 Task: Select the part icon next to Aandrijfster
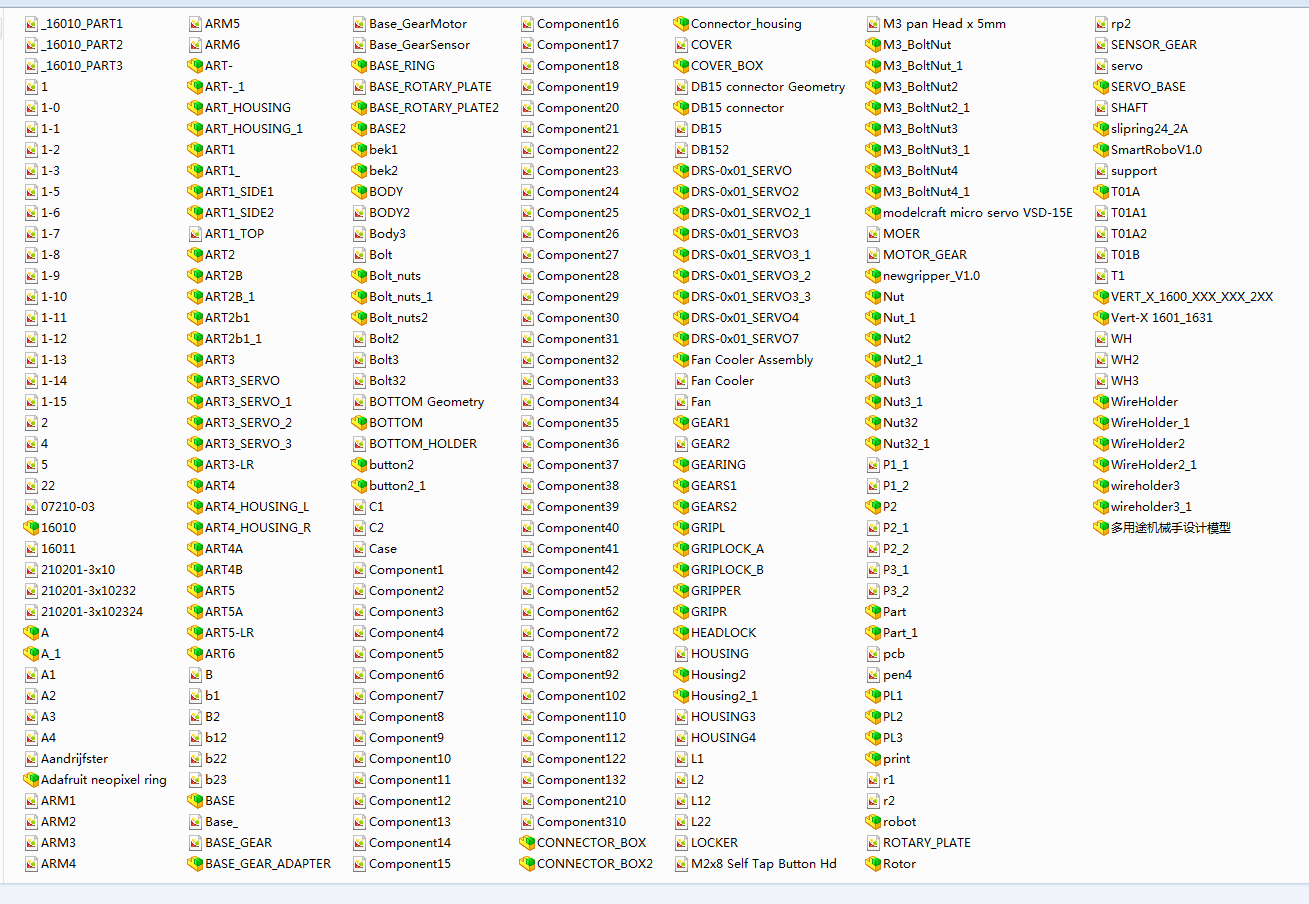click(x=32, y=759)
